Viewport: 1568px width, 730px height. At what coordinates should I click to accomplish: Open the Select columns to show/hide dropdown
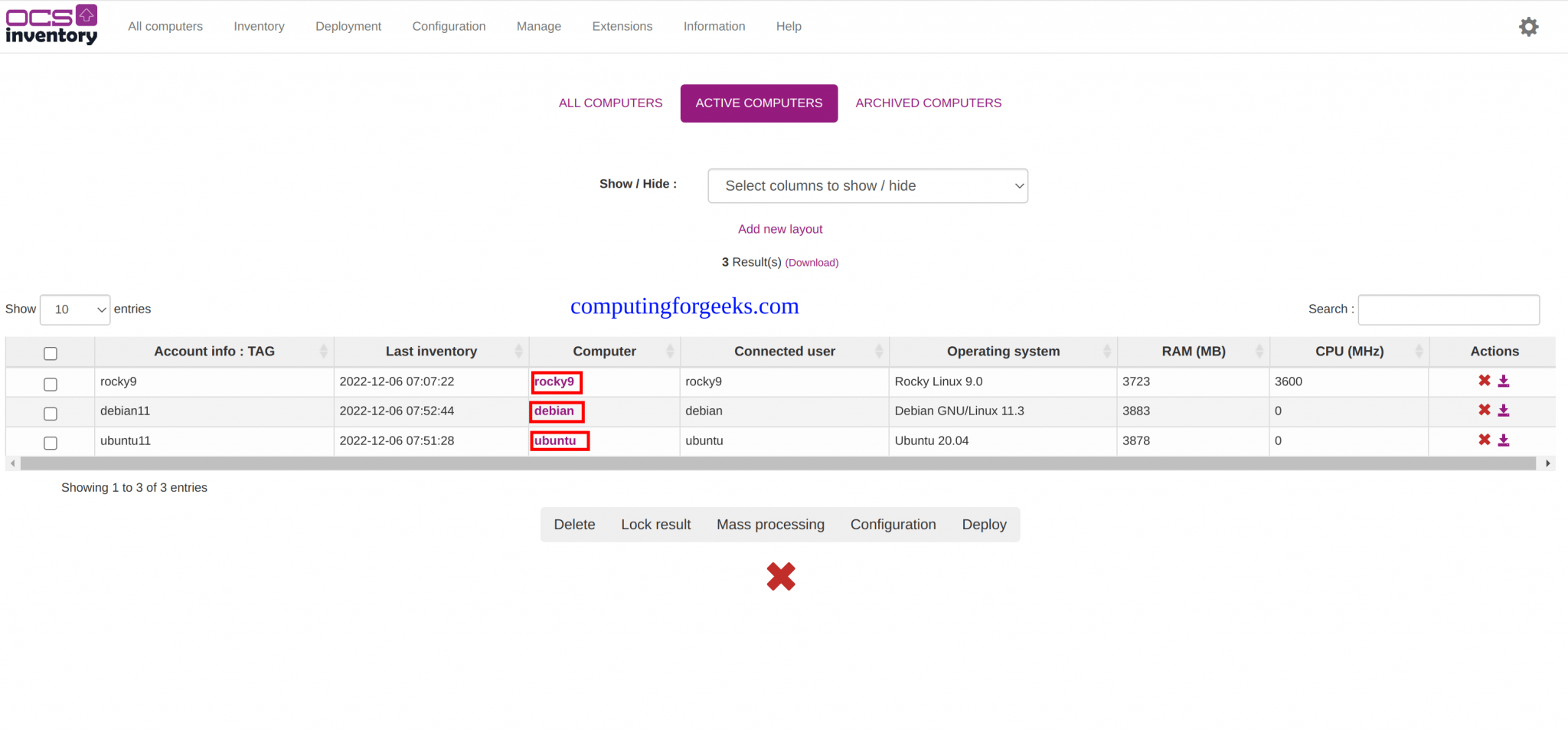(867, 186)
